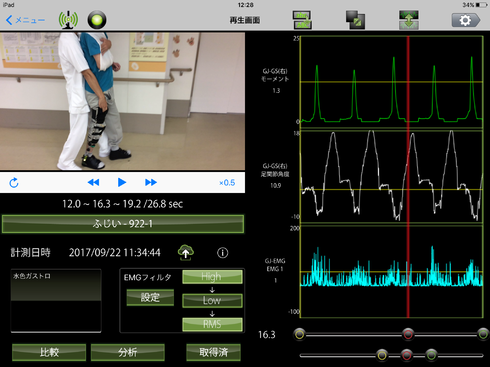The image size is (490, 367).
Task: Tap the モーメント graph label
Action: pyautogui.click(x=275, y=79)
